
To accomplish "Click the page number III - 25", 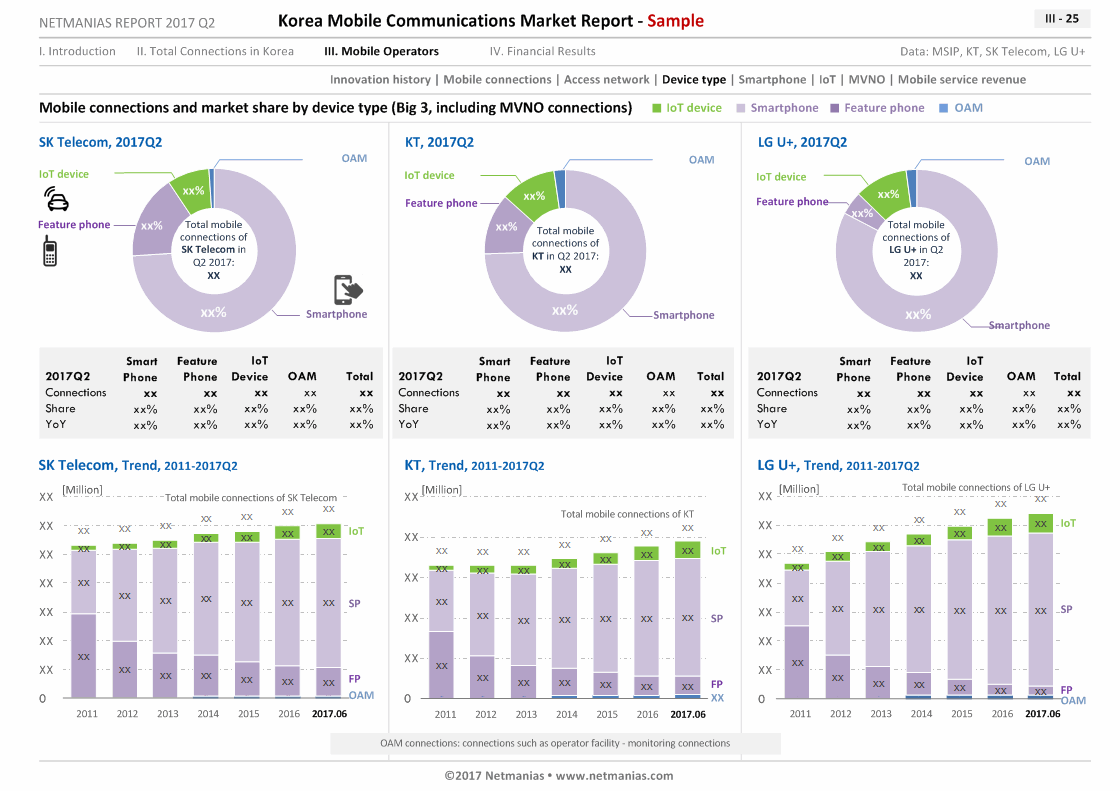I will click(x=1061, y=19).
